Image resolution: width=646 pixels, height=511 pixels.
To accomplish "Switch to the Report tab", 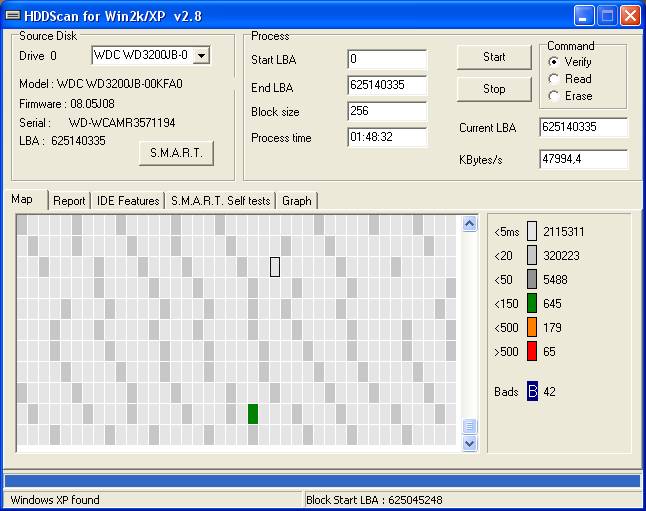I will click(x=69, y=201).
